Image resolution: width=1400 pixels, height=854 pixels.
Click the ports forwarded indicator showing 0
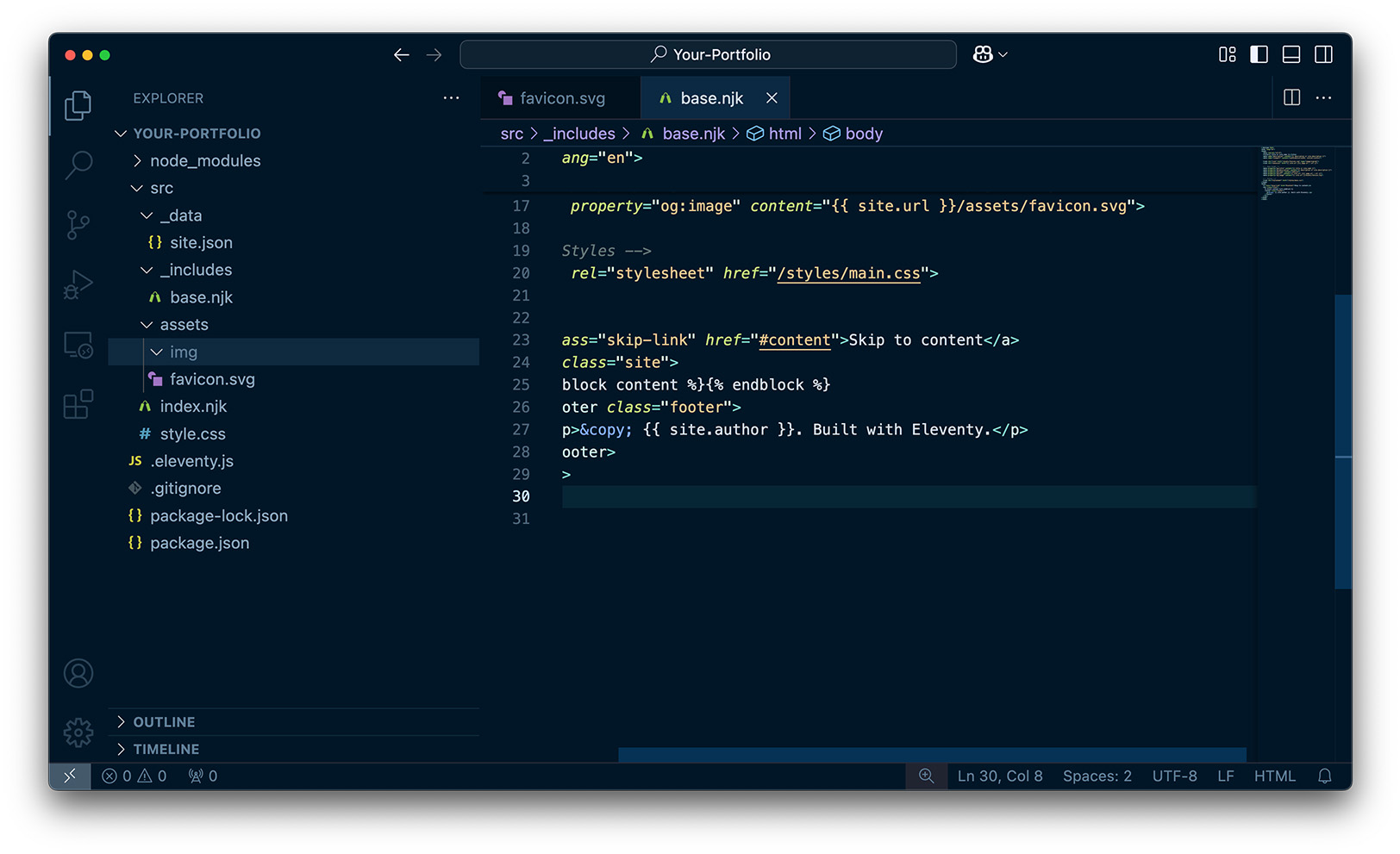(x=203, y=776)
